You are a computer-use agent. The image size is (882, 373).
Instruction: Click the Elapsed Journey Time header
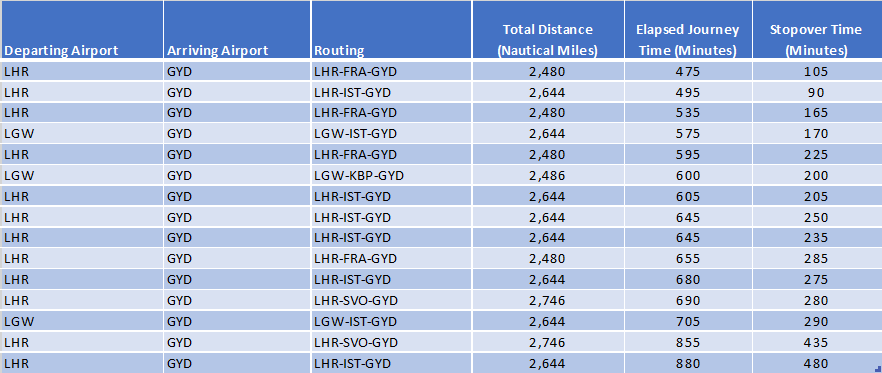pos(688,30)
